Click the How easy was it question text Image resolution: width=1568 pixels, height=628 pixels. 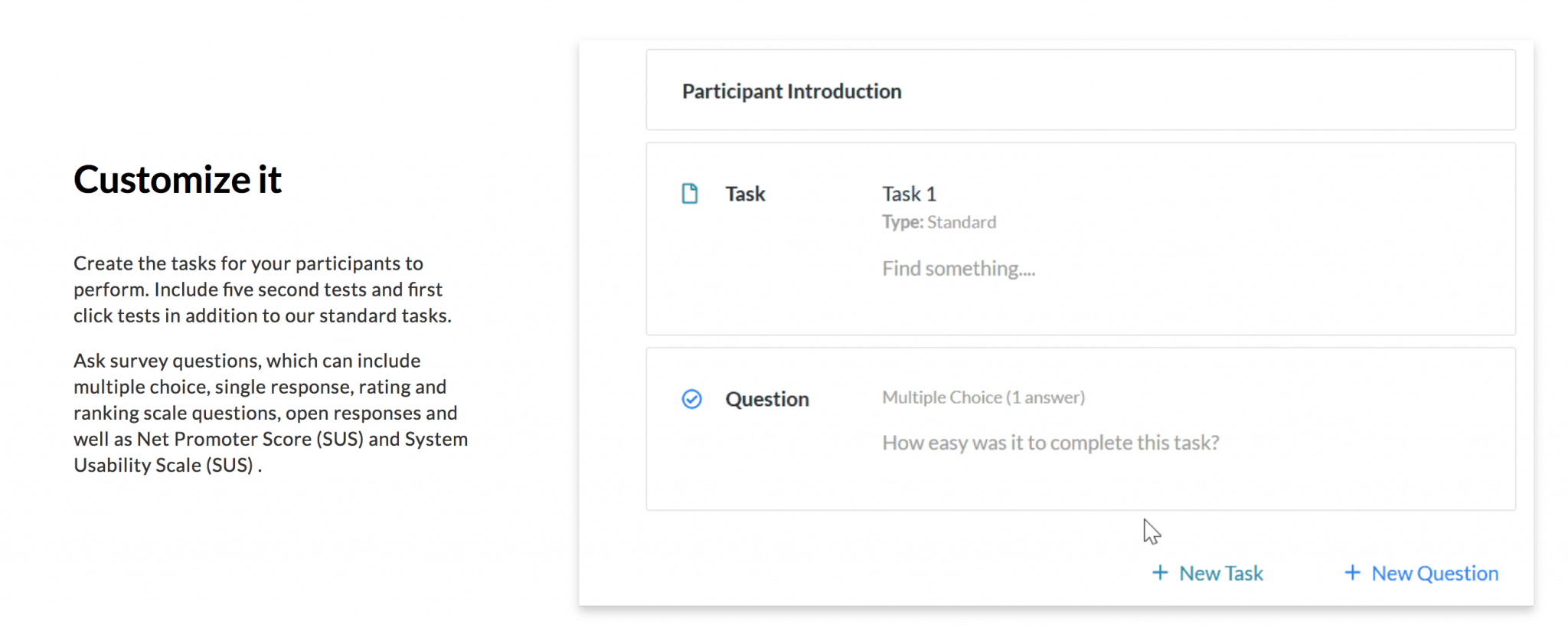[1050, 443]
